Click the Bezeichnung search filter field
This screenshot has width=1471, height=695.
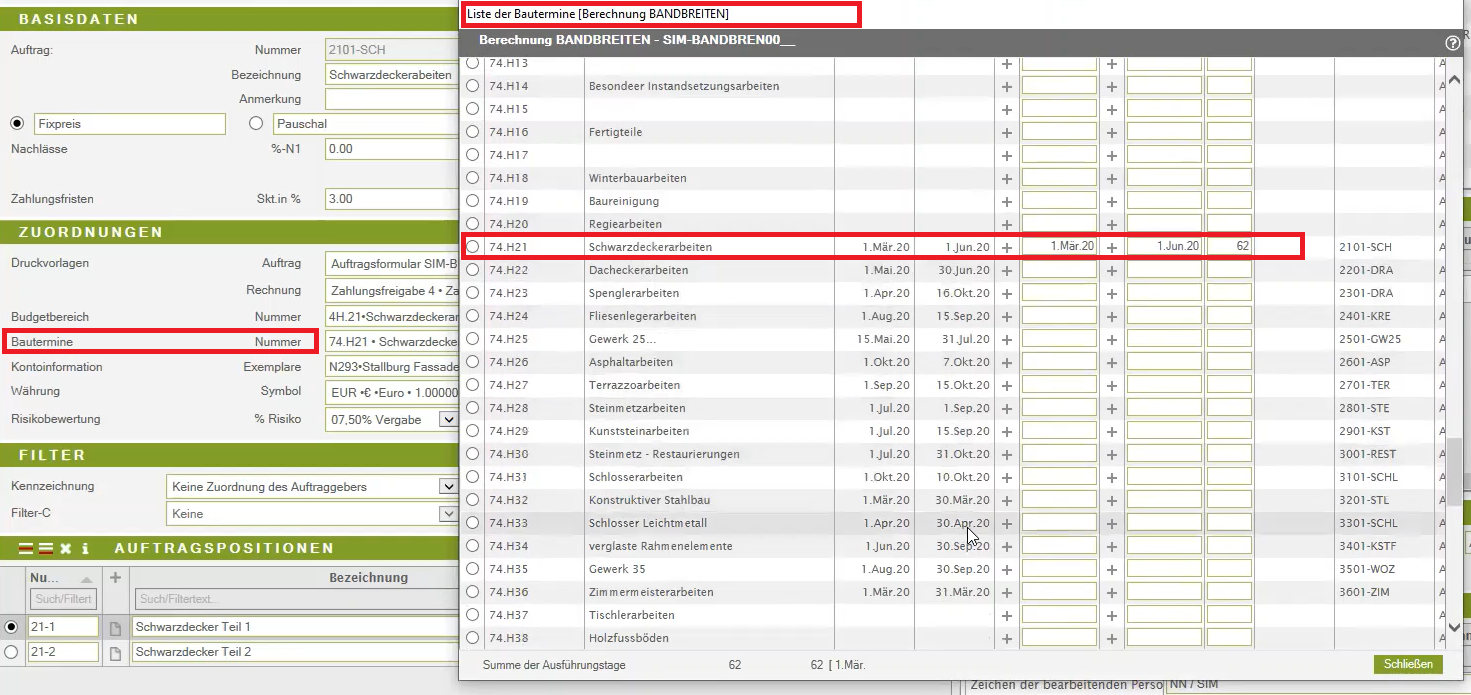(x=290, y=599)
